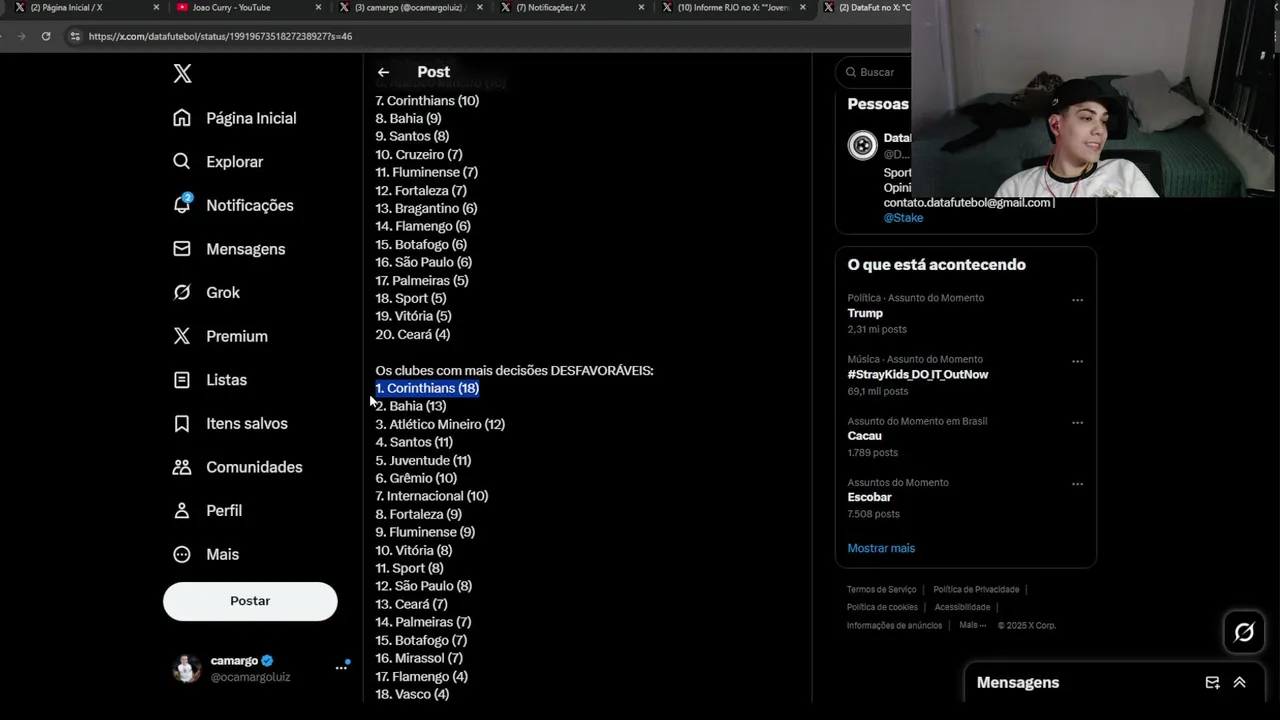The image size is (1280, 720).
Task: Click the camargo display name at bottom
Action: click(234, 661)
